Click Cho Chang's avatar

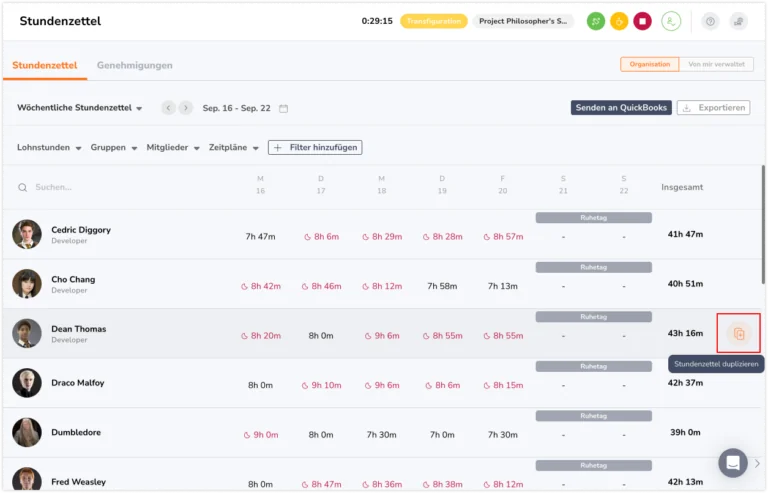pos(26,283)
